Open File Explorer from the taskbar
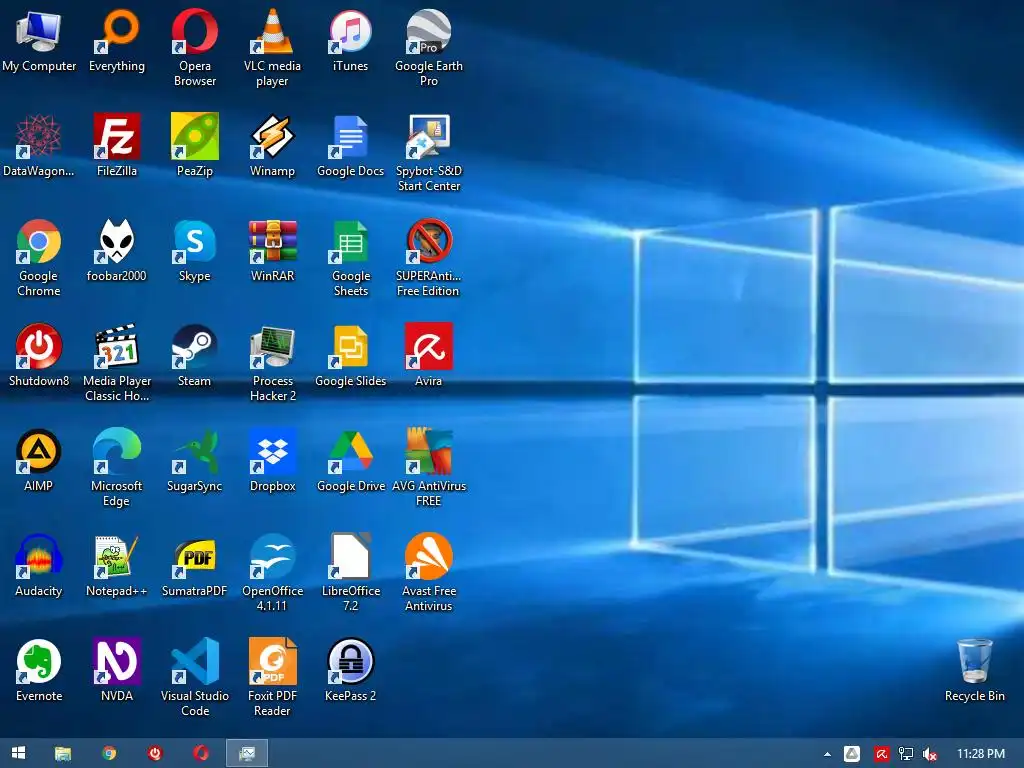 (63, 753)
